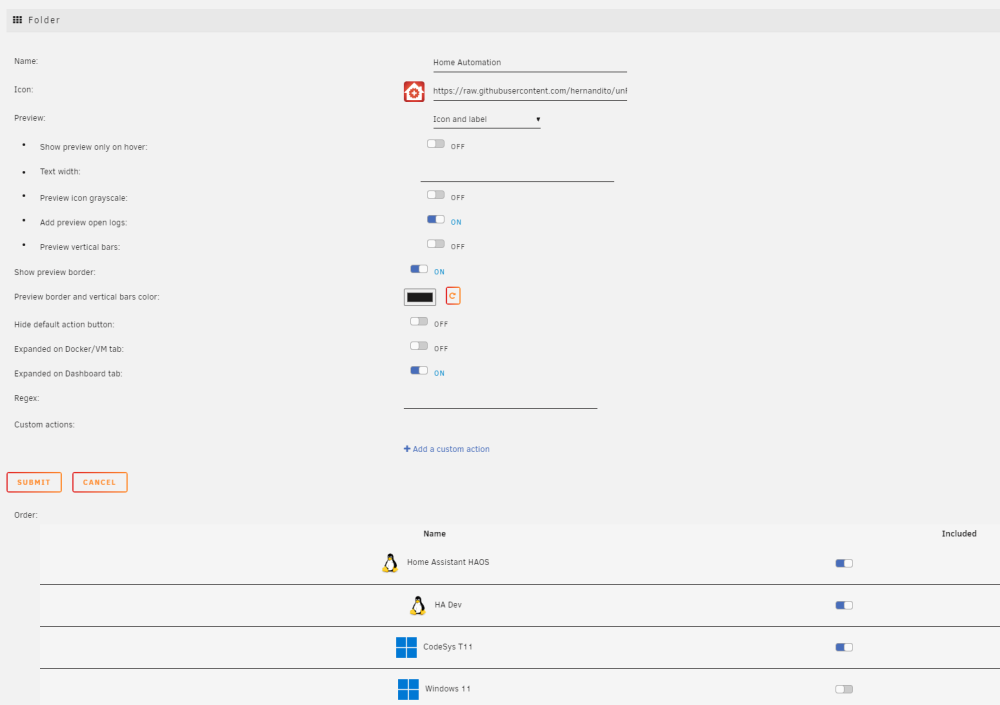Enable Show preview only on hover
The width and height of the screenshot is (1000, 705).
[436, 144]
